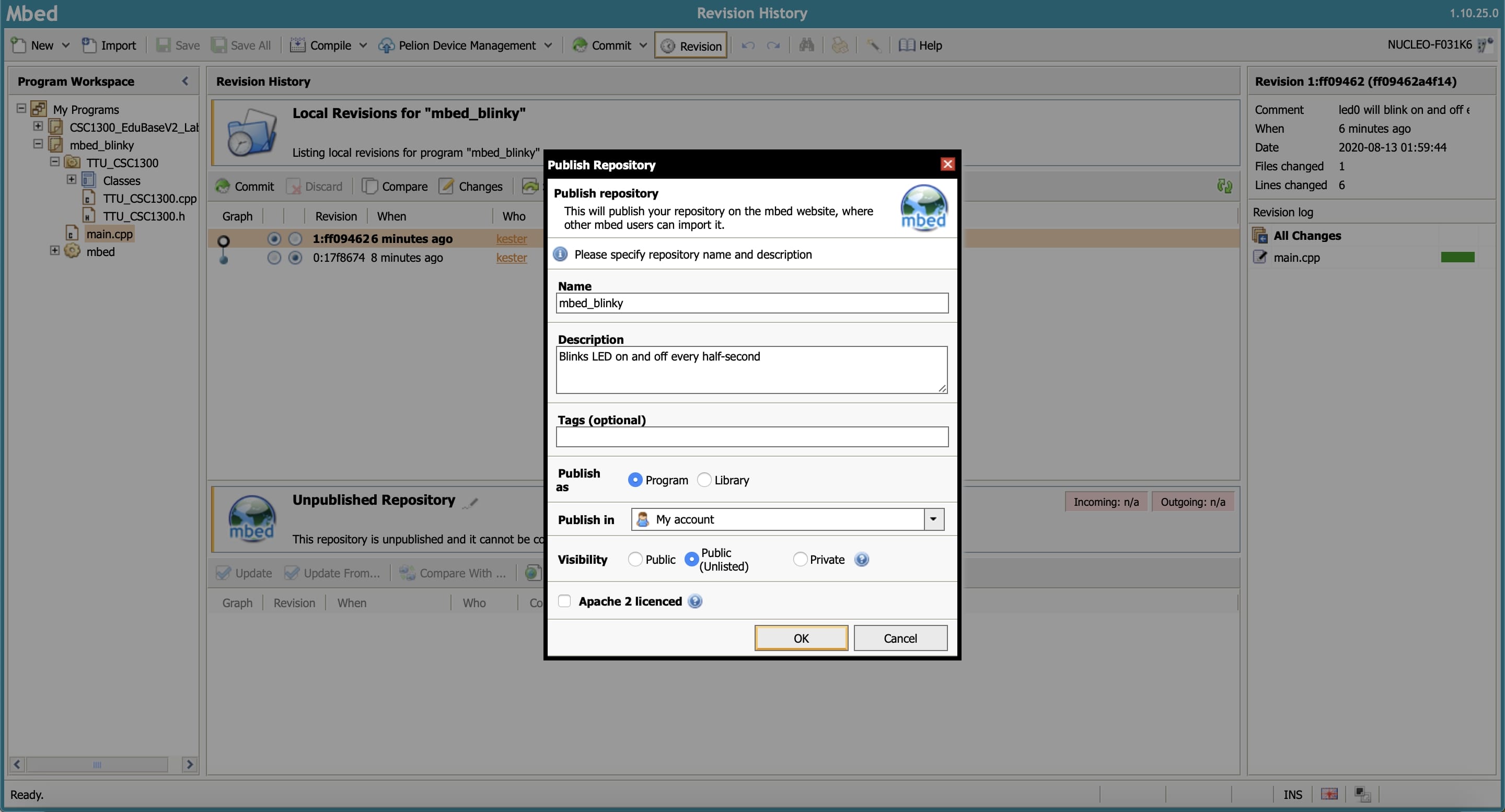Click the binoculars find icon
Screen dimensions: 1505x812
coord(806,45)
